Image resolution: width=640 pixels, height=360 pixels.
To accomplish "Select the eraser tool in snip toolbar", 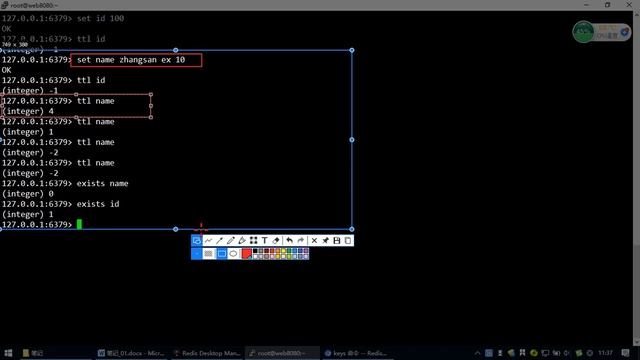I will point(276,241).
